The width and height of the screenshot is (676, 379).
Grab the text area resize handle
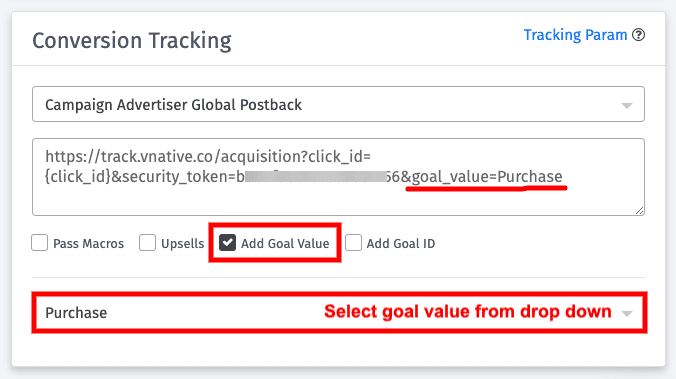[639, 210]
